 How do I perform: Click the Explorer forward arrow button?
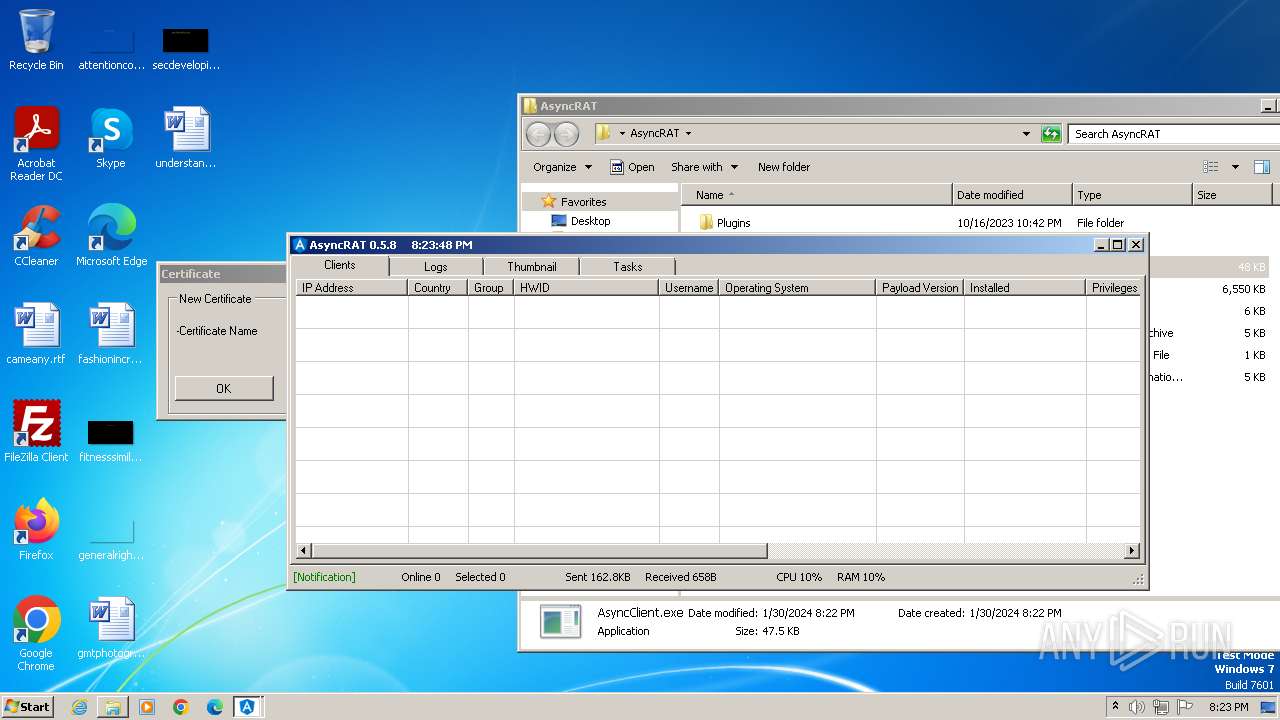[x=566, y=134]
